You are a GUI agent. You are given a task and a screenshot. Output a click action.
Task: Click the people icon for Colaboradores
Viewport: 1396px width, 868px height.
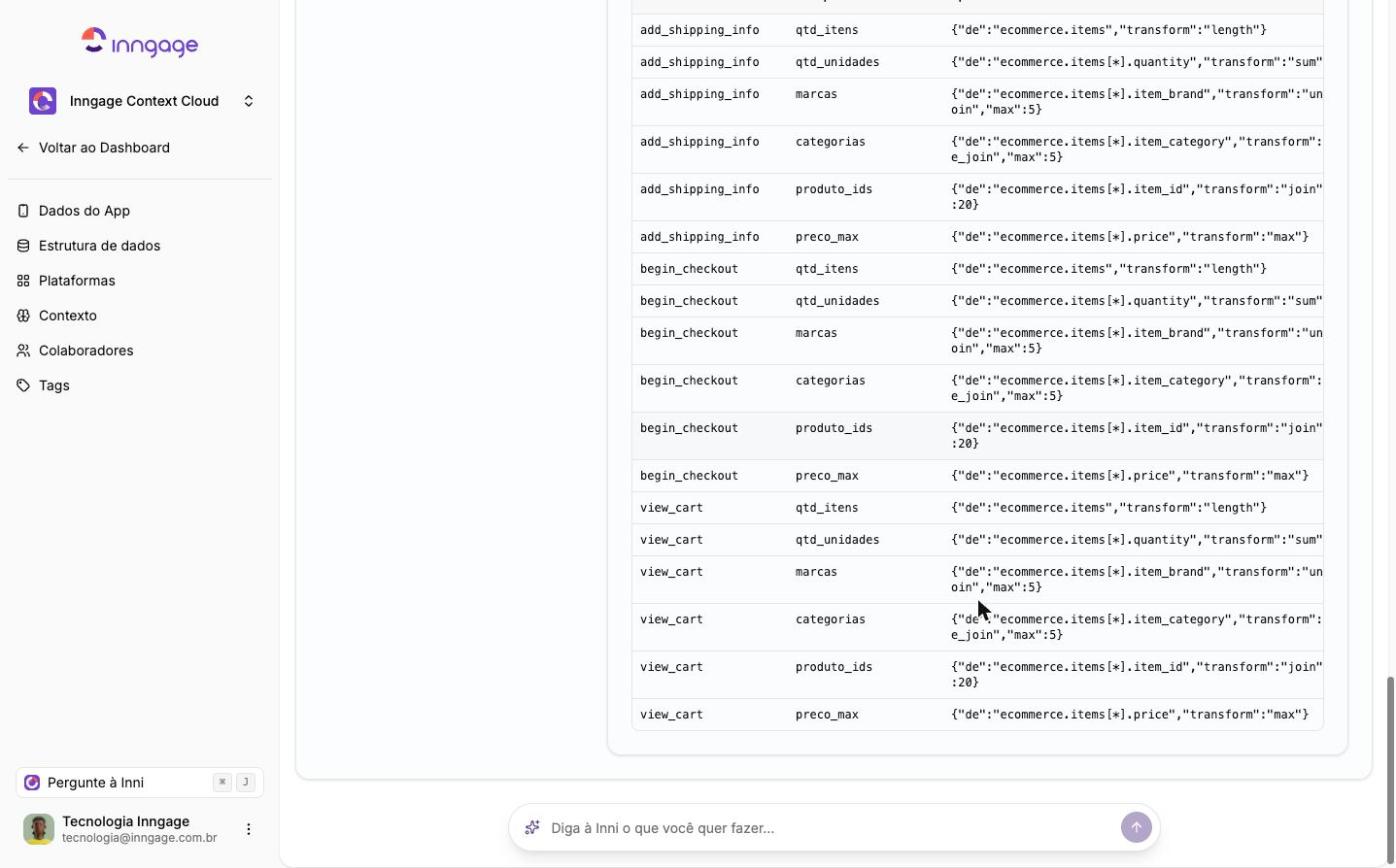click(23, 351)
